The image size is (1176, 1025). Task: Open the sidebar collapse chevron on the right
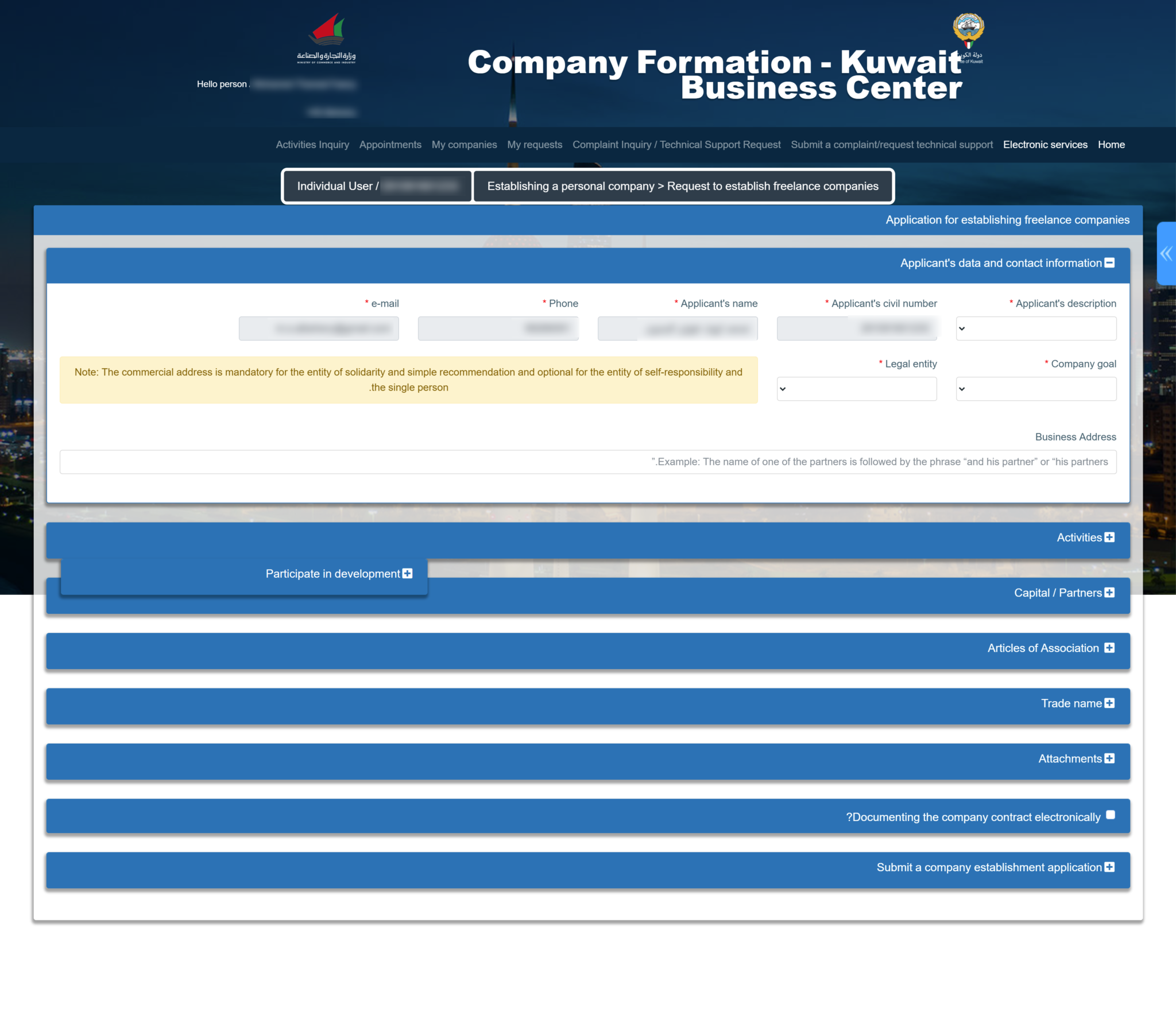[x=1167, y=254]
